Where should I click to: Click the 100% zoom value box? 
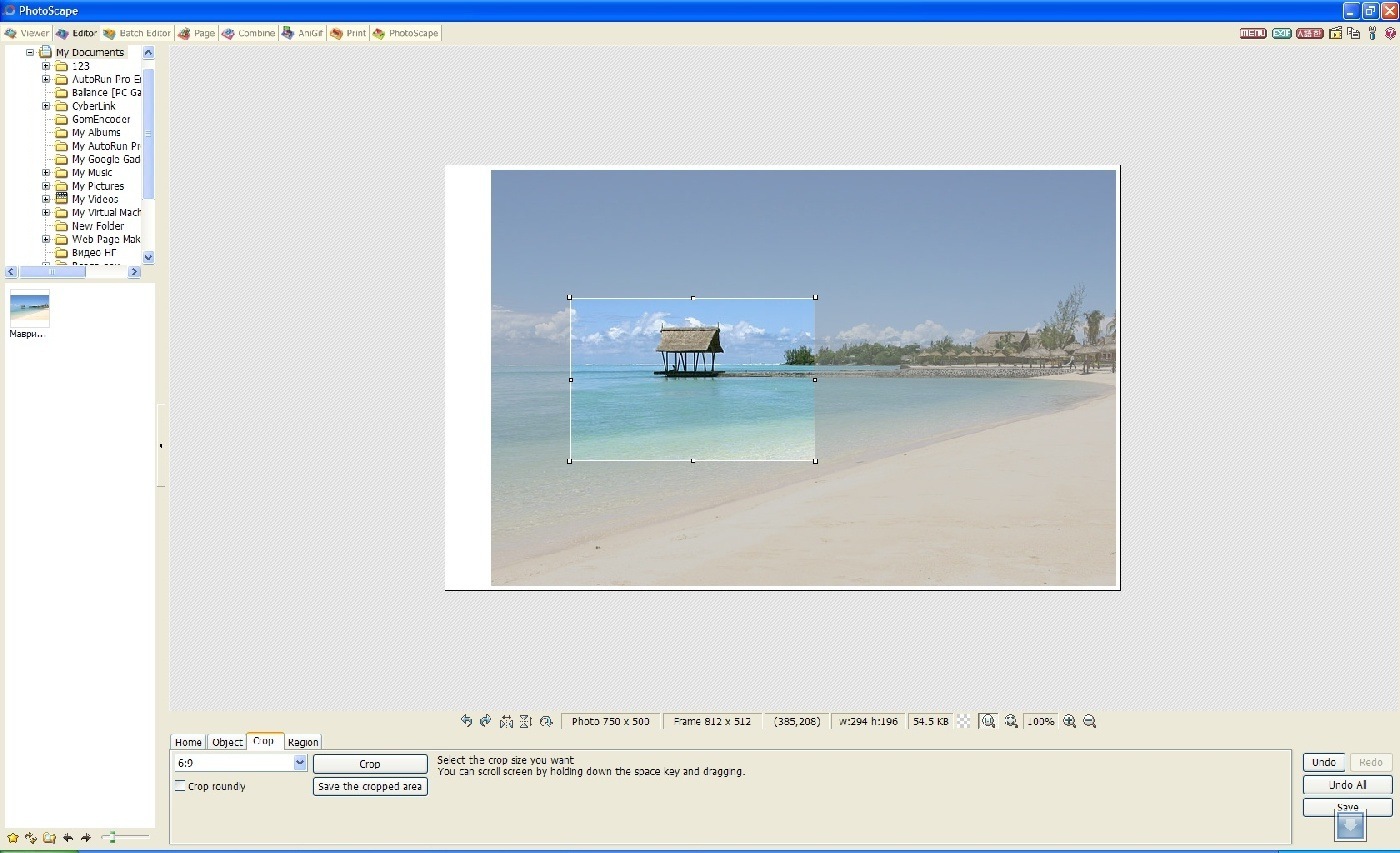coord(1040,721)
